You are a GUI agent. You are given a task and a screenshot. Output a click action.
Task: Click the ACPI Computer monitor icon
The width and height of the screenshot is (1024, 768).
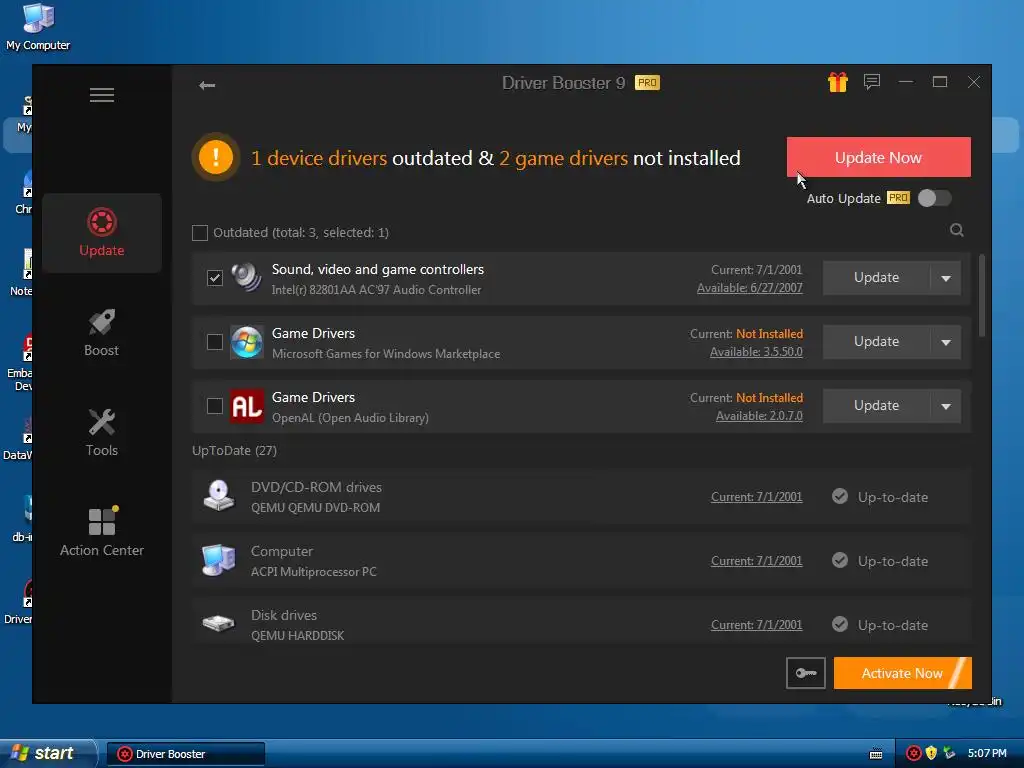219,560
